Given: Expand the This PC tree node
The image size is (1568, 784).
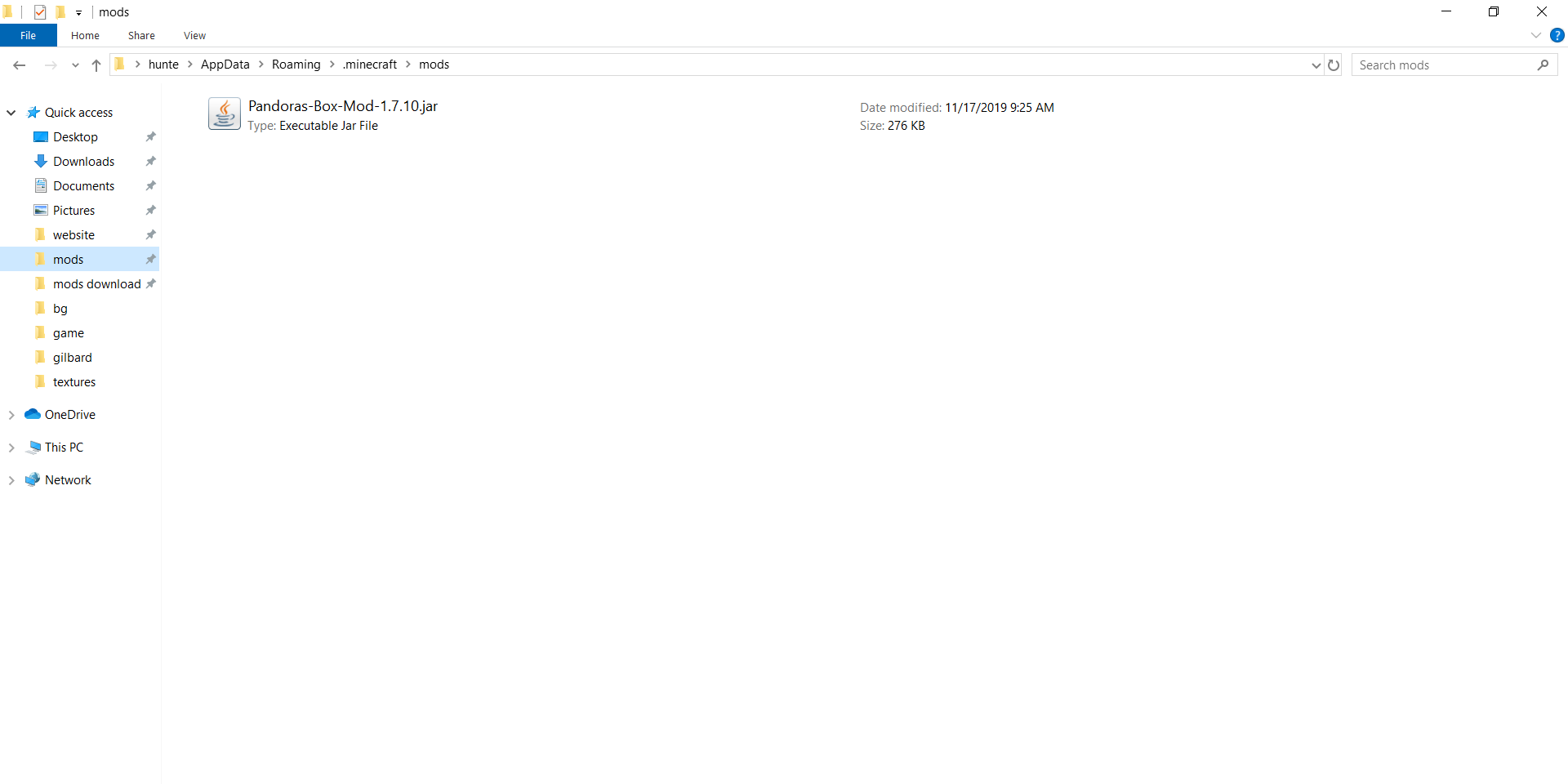Looking at the screenshot, I should 11,448.
